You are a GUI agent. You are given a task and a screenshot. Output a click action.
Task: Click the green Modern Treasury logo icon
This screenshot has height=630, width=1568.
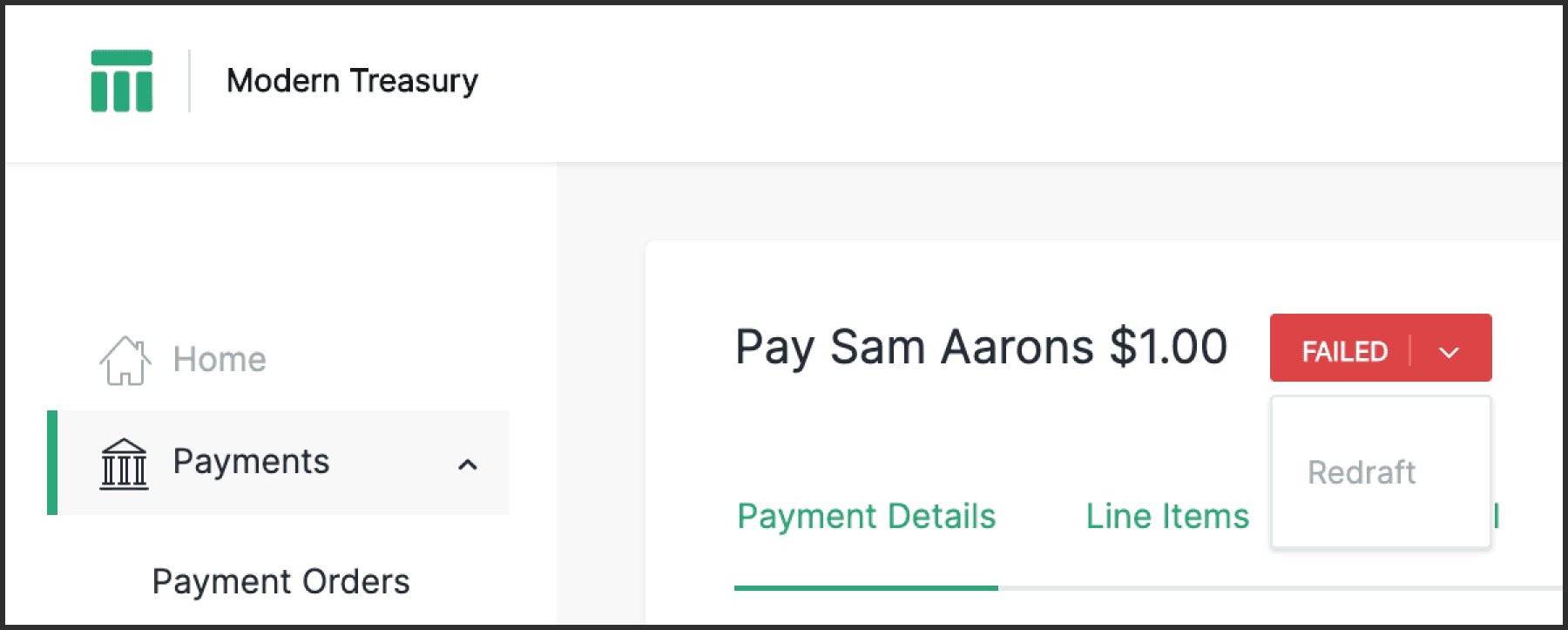click(122, 81)
